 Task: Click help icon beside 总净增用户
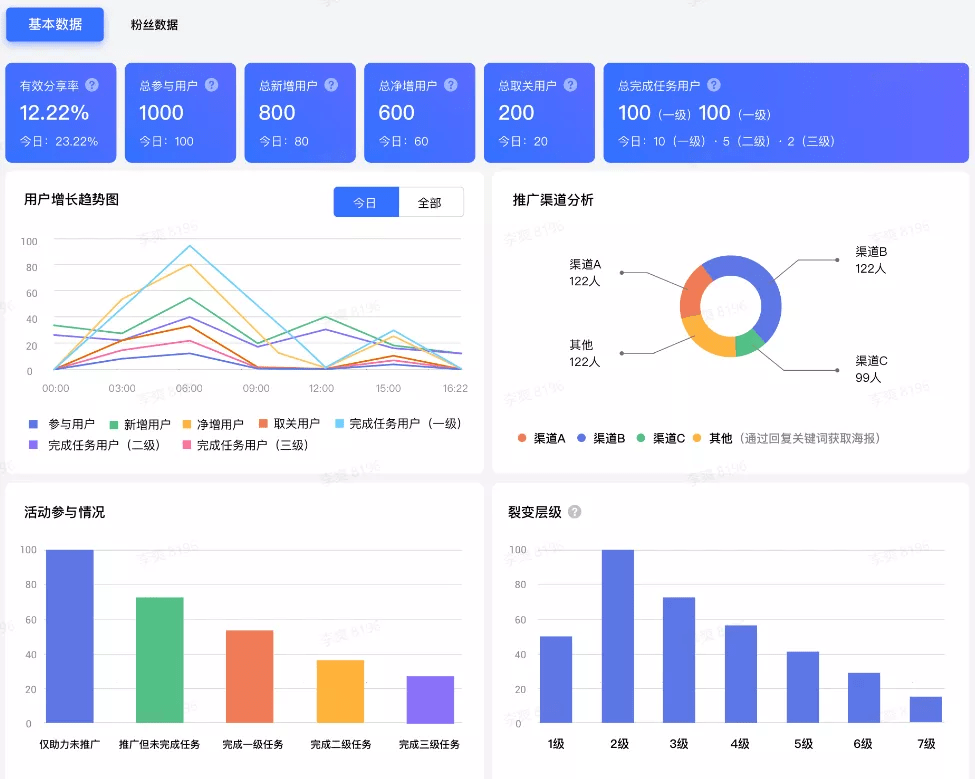(x=451, y=86)
